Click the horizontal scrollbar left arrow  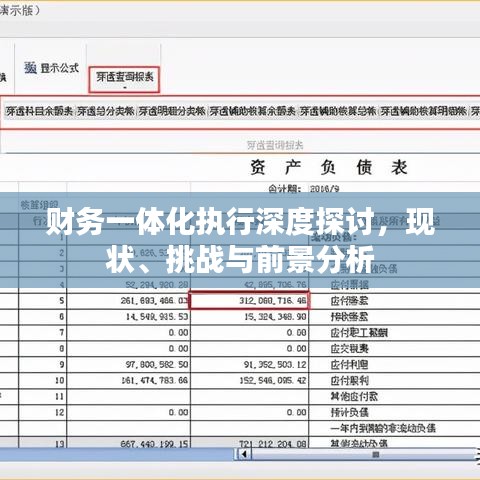tap(244, 454)
